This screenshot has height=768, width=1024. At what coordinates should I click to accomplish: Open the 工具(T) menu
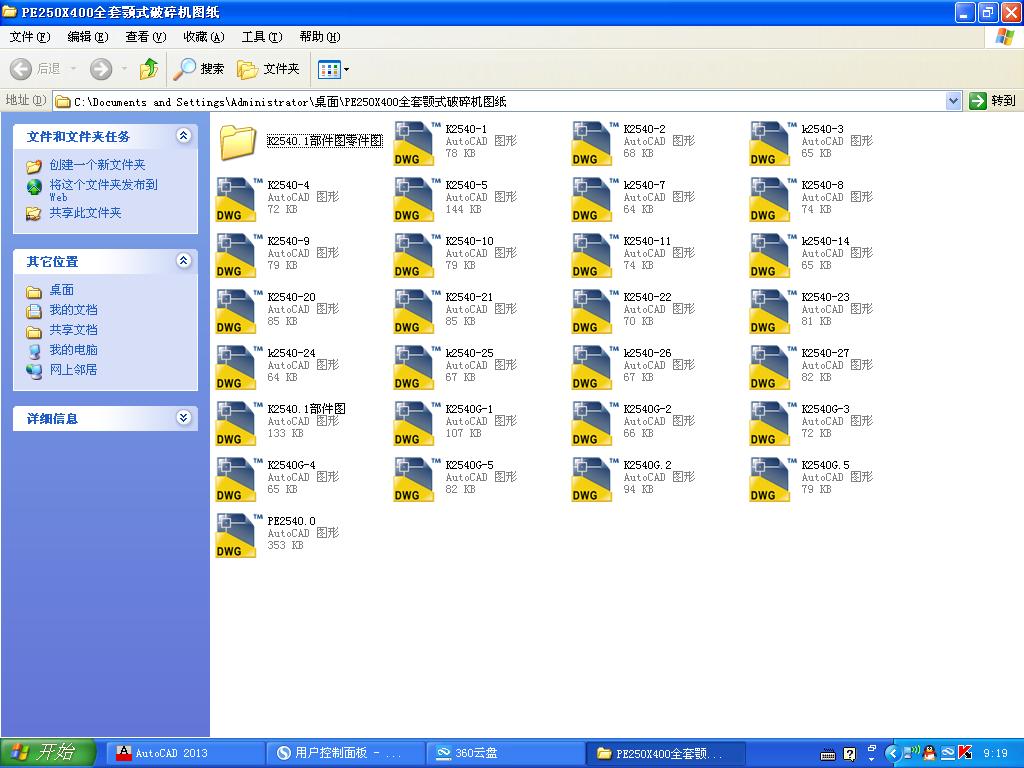click(x=261, y=37)
